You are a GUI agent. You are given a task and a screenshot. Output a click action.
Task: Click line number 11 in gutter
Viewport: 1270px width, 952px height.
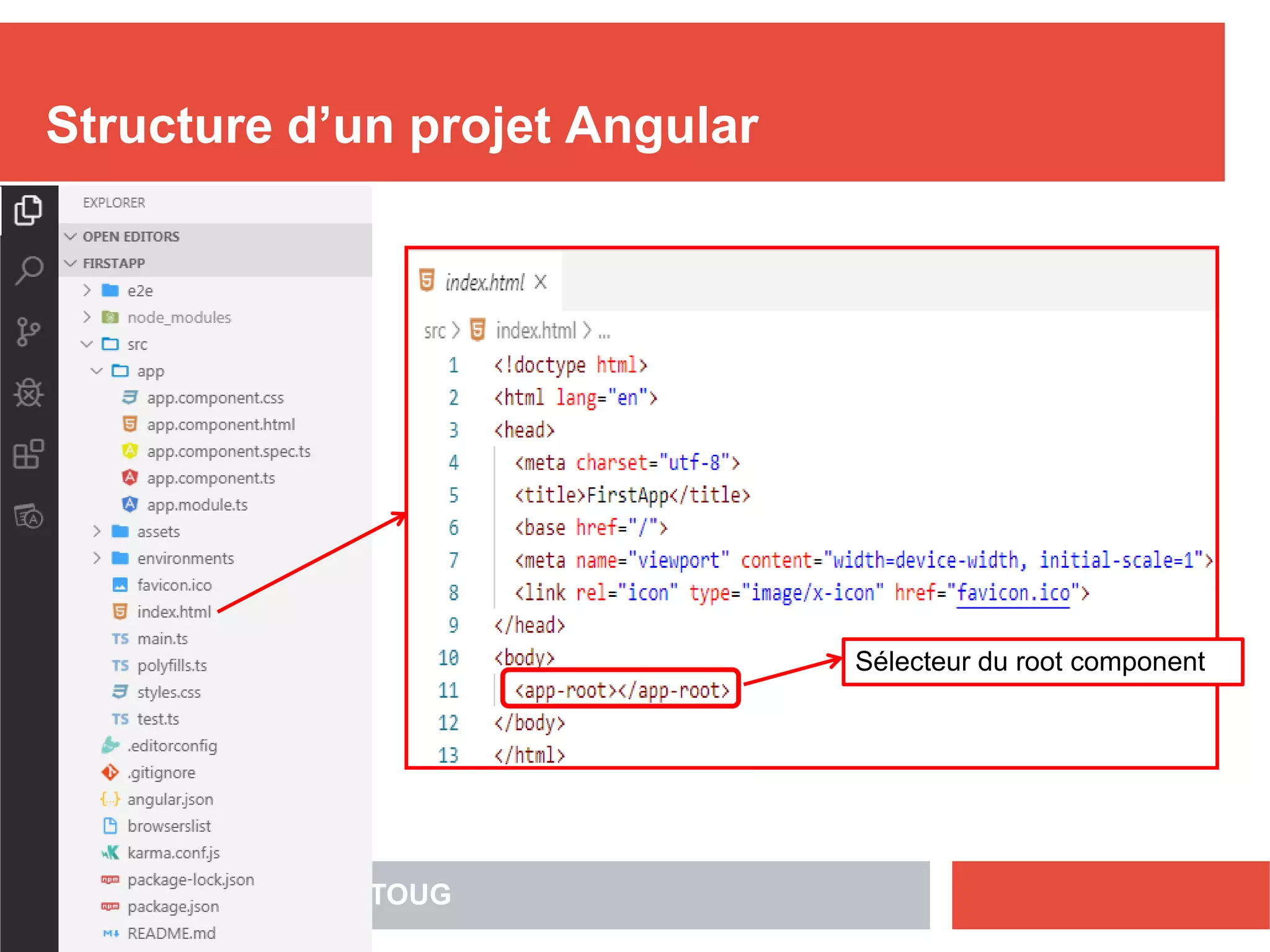tap(448, 690)
